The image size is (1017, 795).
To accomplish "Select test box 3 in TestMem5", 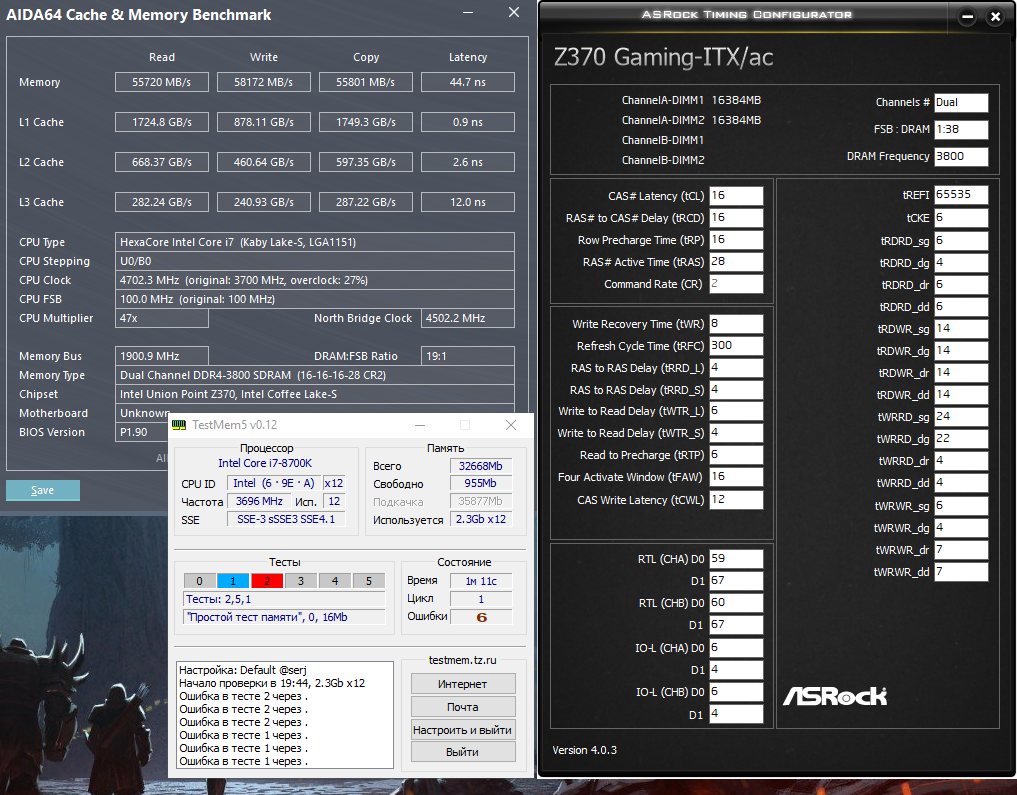I will (x=301, y=581).
